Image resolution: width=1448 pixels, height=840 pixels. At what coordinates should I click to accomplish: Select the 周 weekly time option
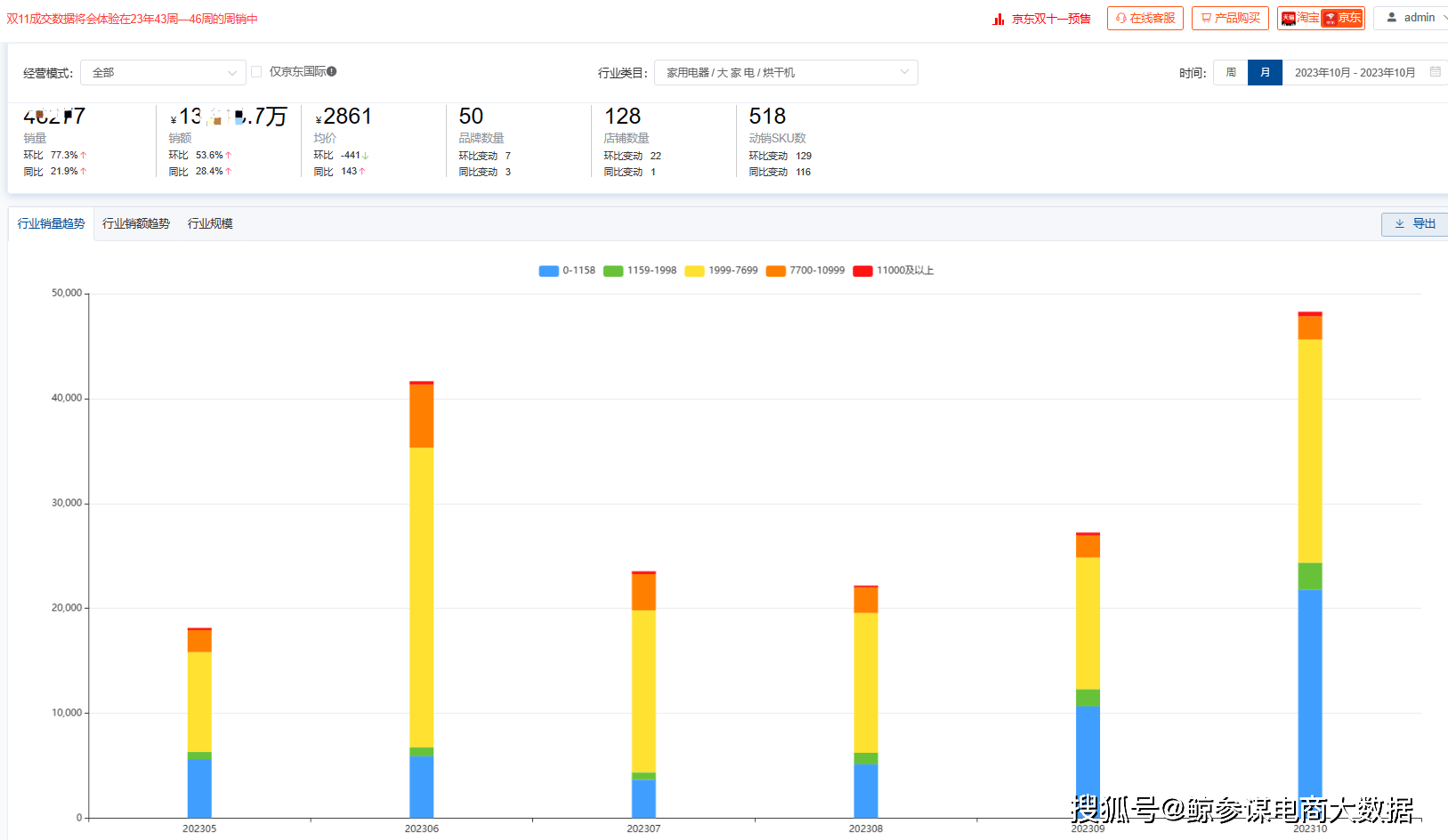tap(1231, 72)
